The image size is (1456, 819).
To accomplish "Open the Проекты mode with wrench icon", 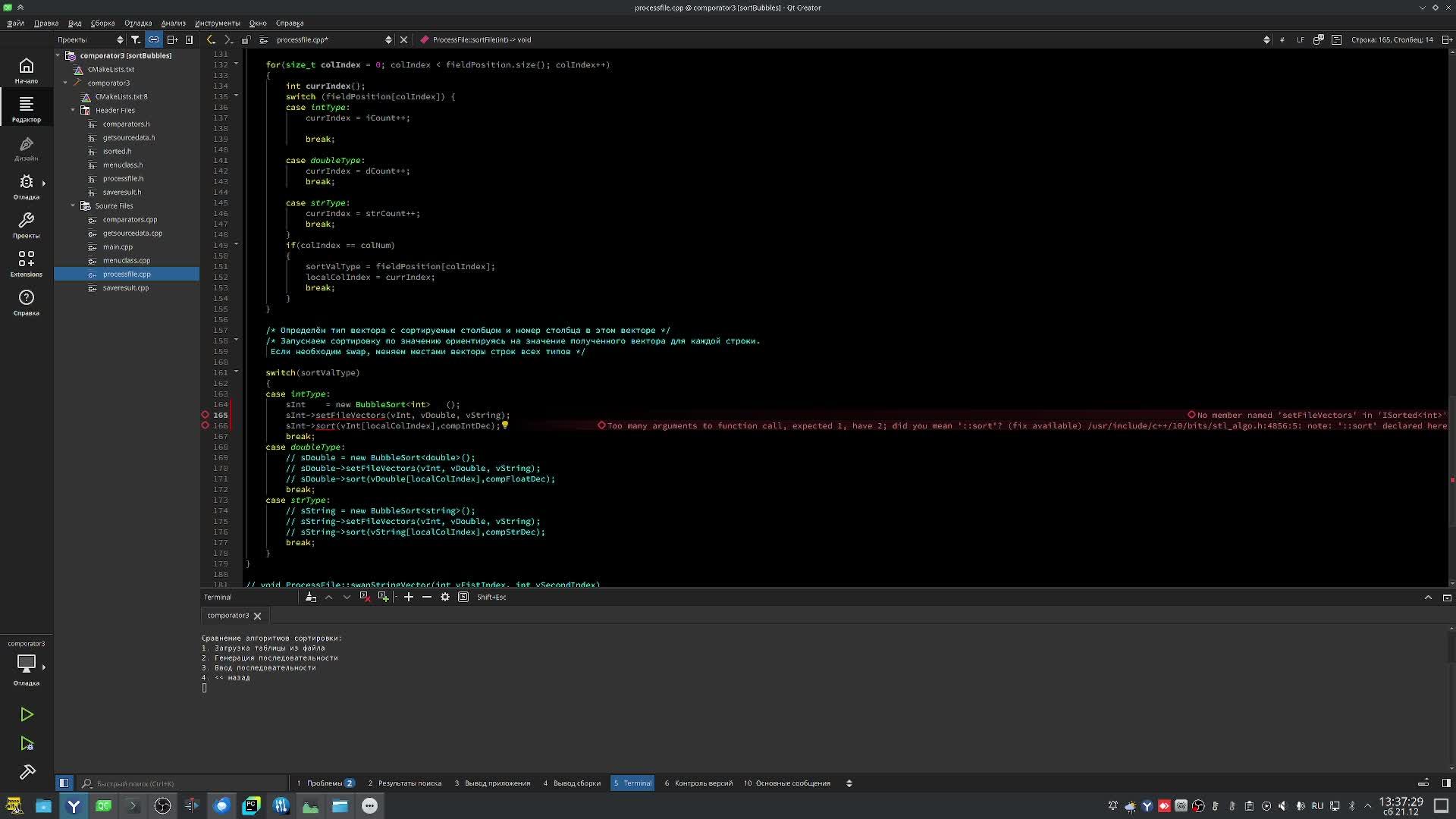I will (x=26, y=225).
